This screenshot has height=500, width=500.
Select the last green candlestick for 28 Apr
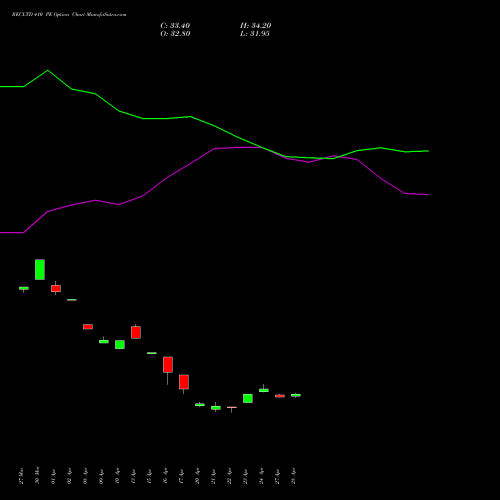296,395
